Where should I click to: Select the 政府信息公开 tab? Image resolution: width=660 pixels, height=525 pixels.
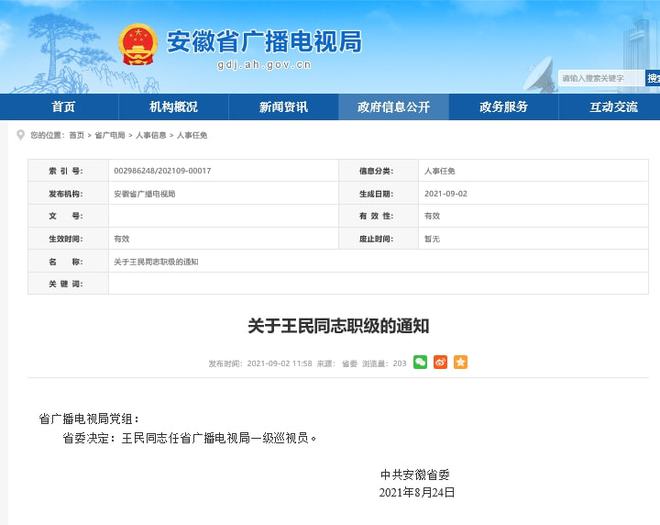point(393,107)
